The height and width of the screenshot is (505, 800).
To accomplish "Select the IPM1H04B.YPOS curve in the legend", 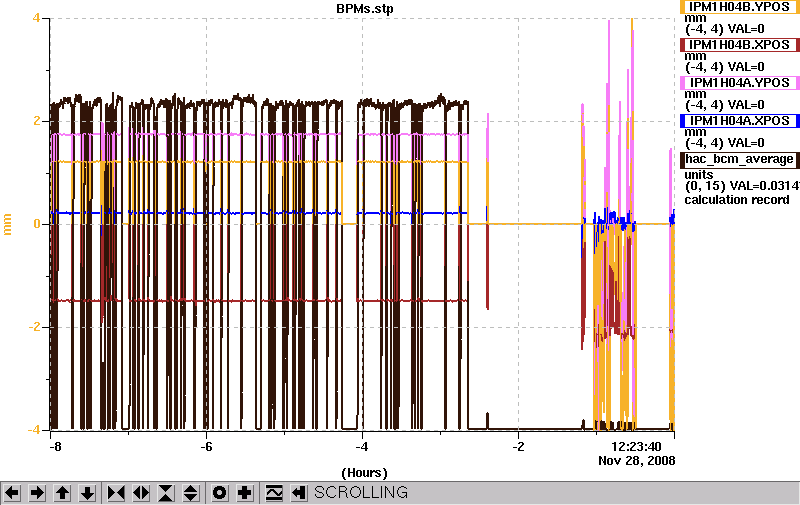I will coord(739,7).
